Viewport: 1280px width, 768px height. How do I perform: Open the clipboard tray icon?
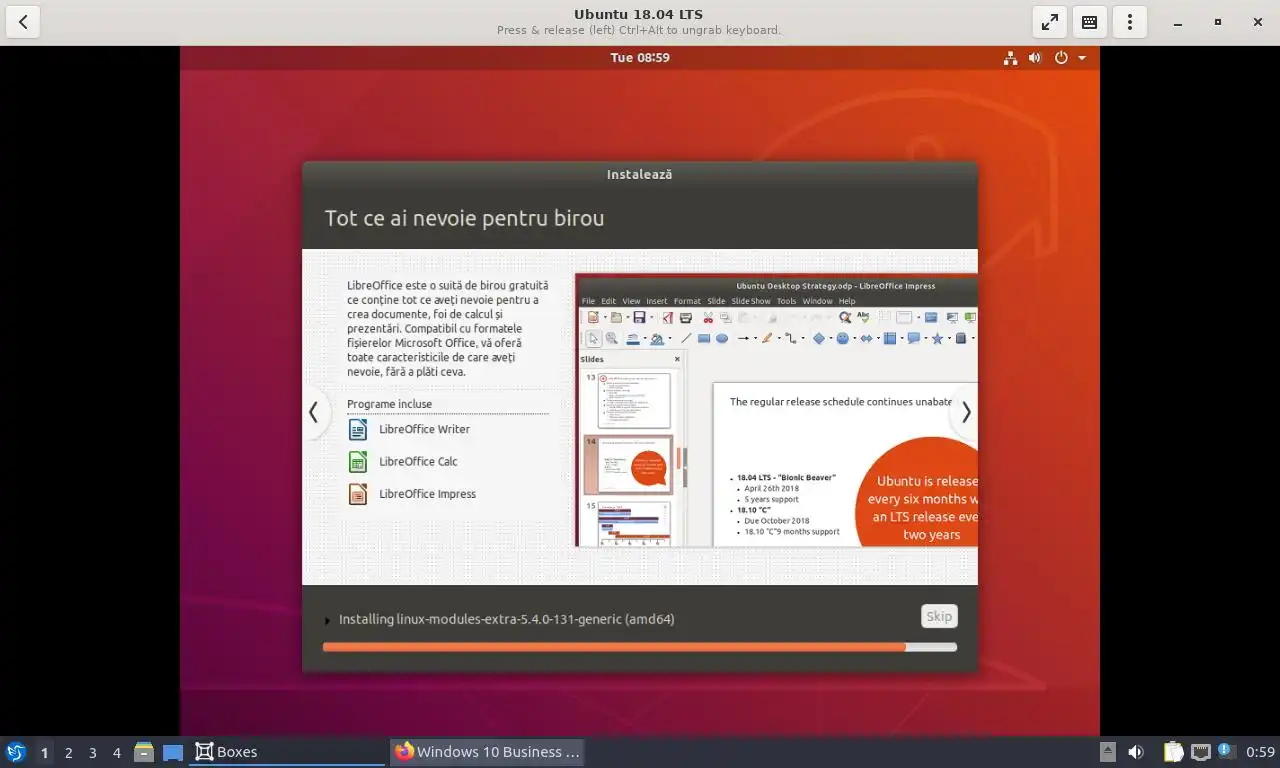tap(1174, 752)
